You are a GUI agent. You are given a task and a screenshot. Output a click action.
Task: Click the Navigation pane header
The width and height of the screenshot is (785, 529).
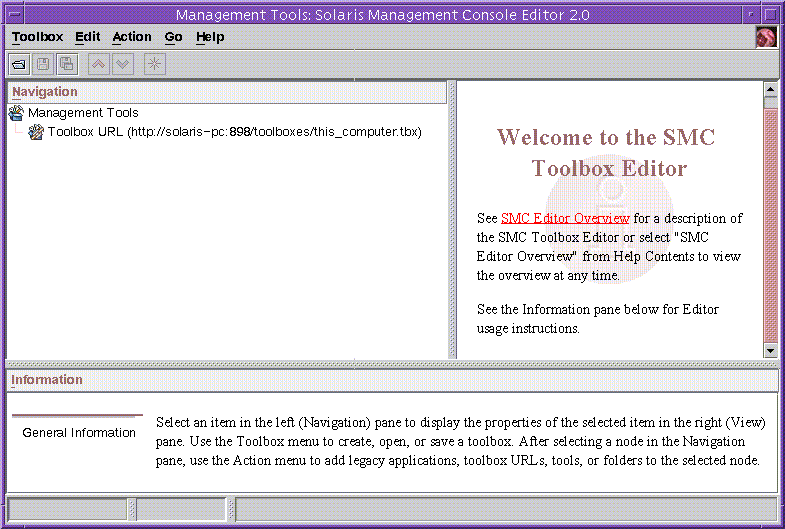227,92
